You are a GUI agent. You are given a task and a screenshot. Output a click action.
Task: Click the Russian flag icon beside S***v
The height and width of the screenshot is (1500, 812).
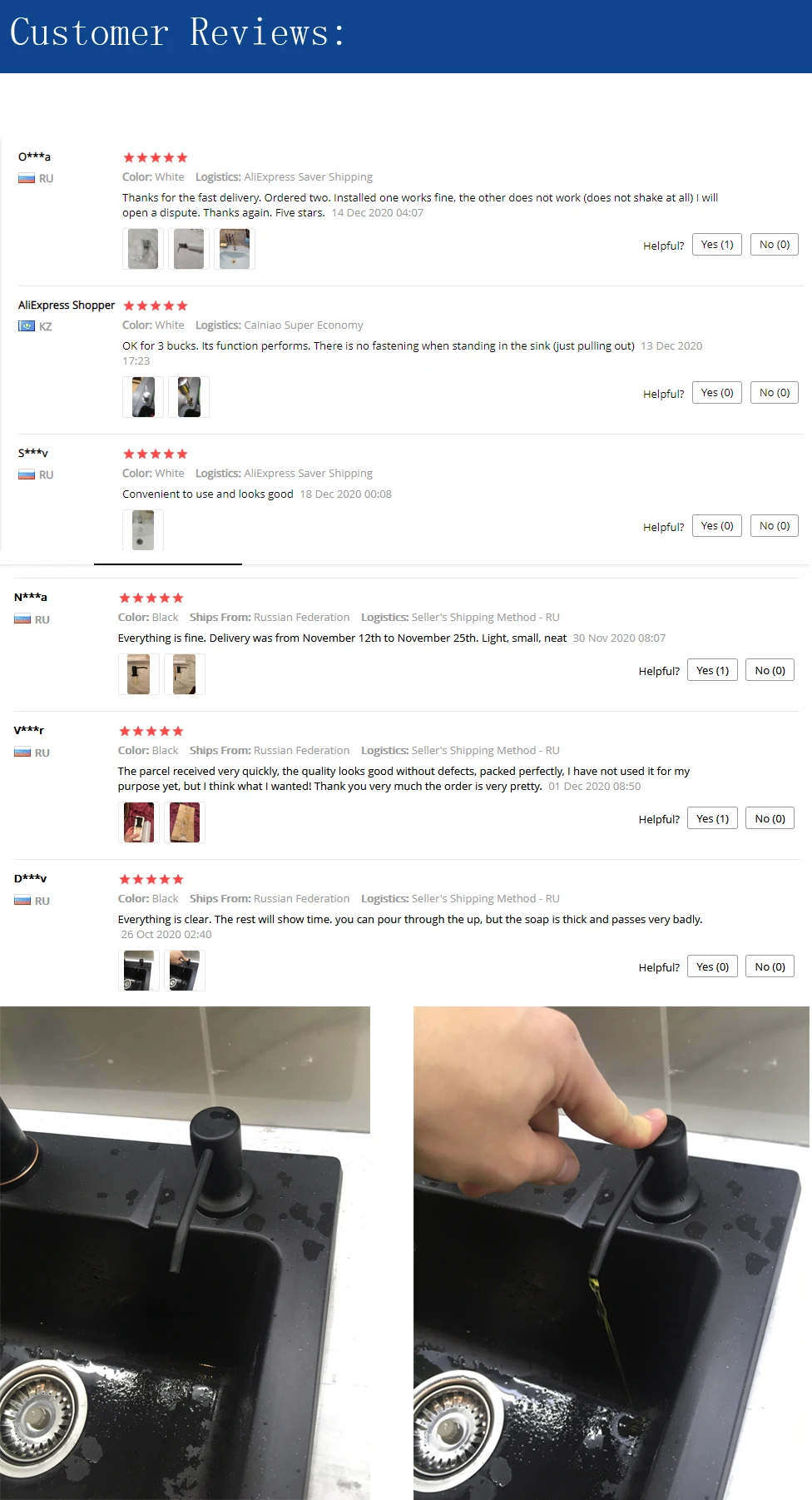click(x=27, y=474)
